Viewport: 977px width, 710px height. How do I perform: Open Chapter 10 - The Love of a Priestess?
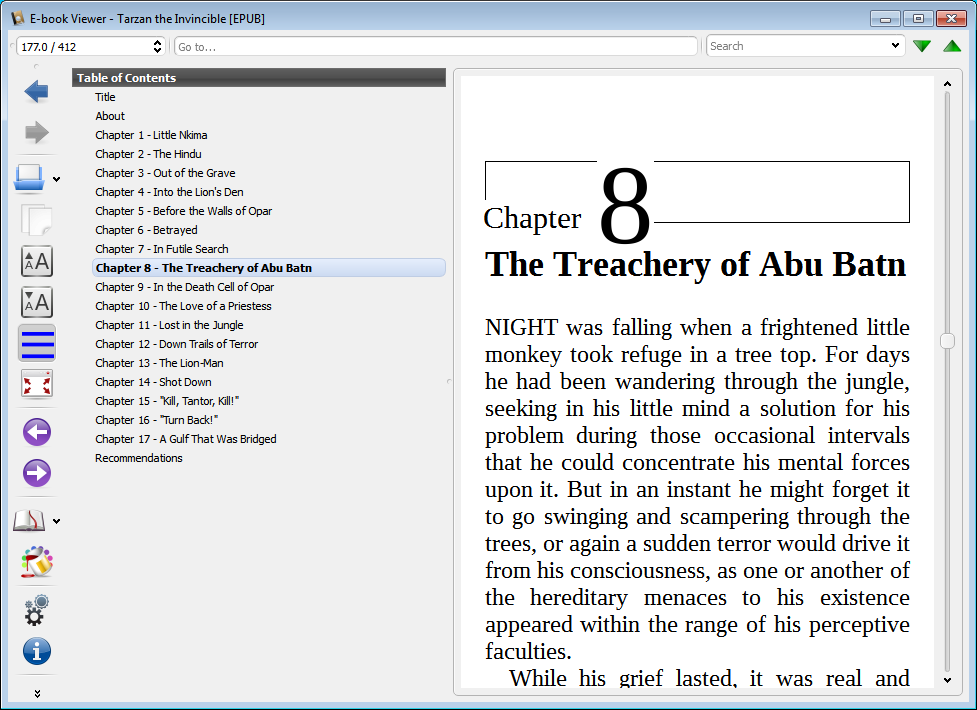coord(183,306)
